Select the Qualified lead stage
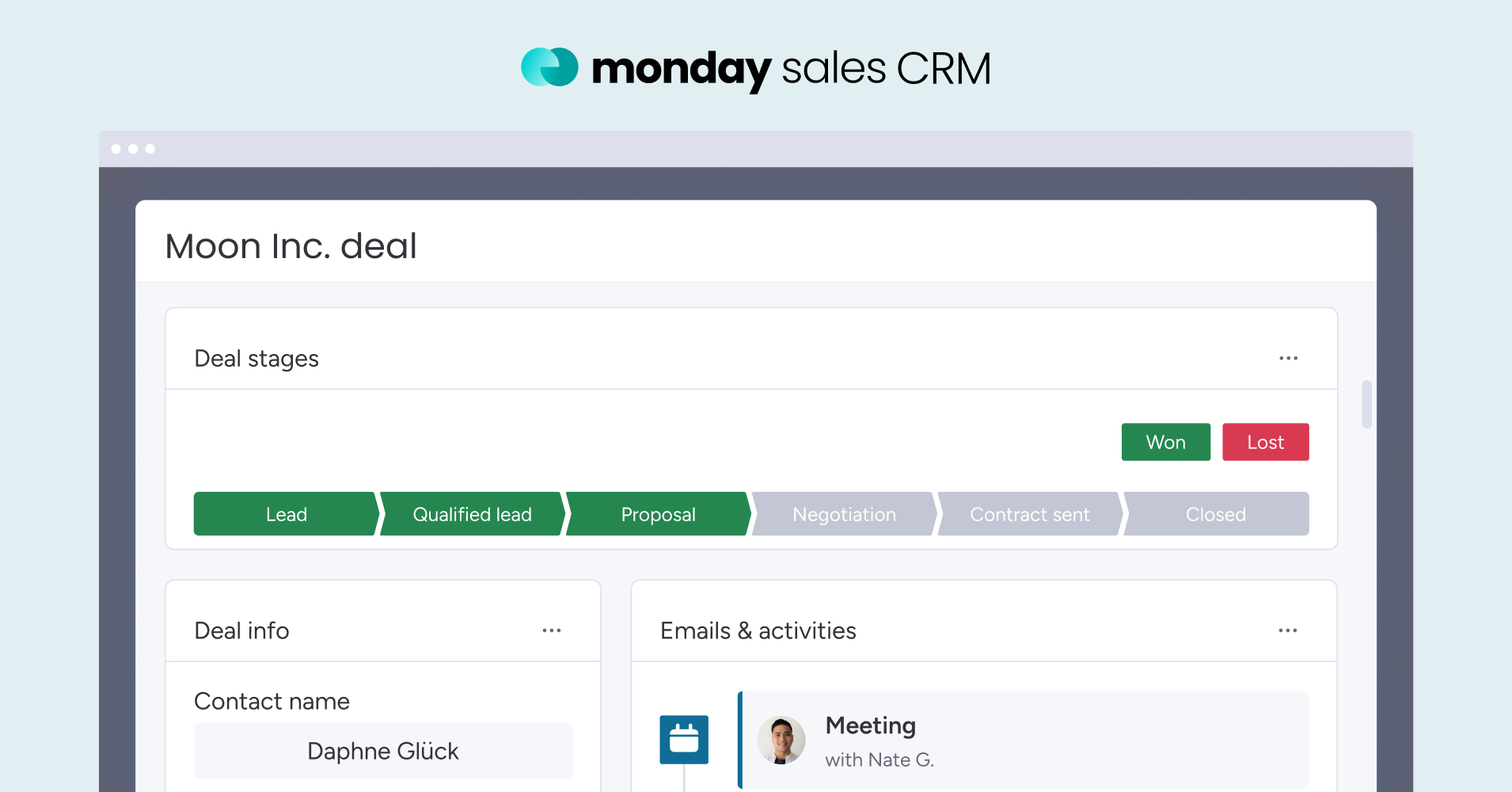1512x792 pixels. click(x=472, y=514)
